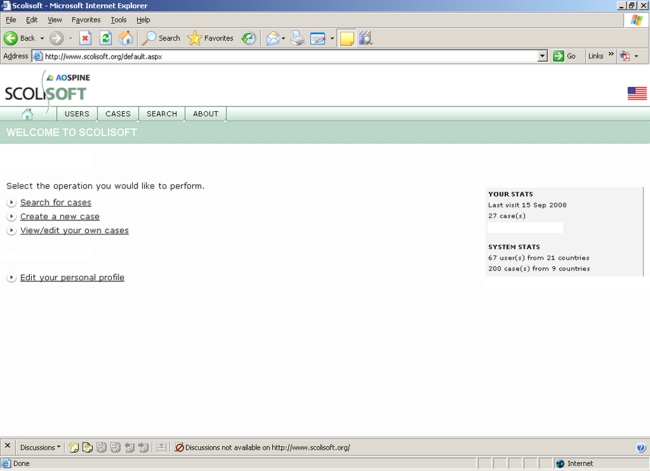Open the File menu
The height and width of the screenshot is (471, 650).
[11, 20]
